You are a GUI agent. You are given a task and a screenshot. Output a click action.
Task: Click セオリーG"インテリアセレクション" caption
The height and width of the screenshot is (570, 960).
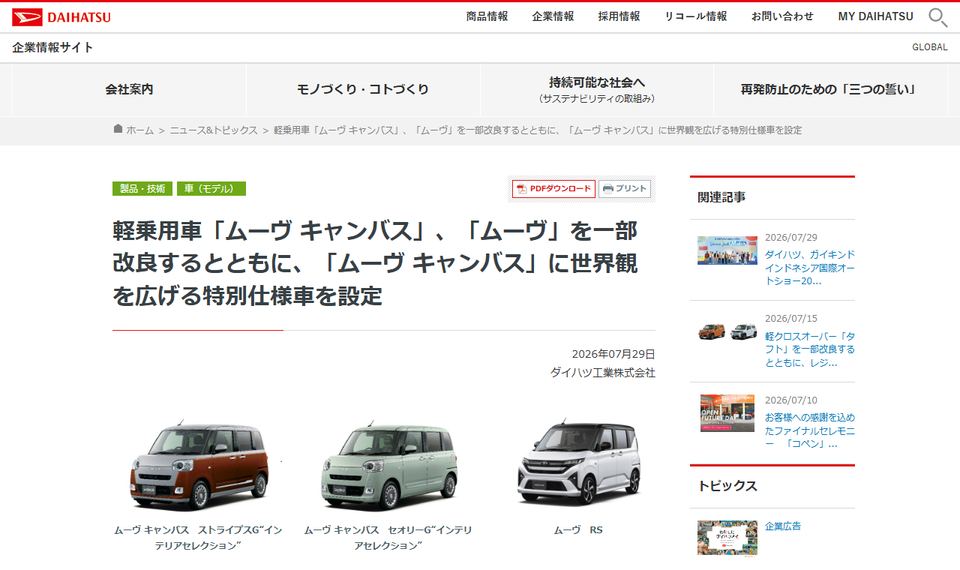point(388,538)
